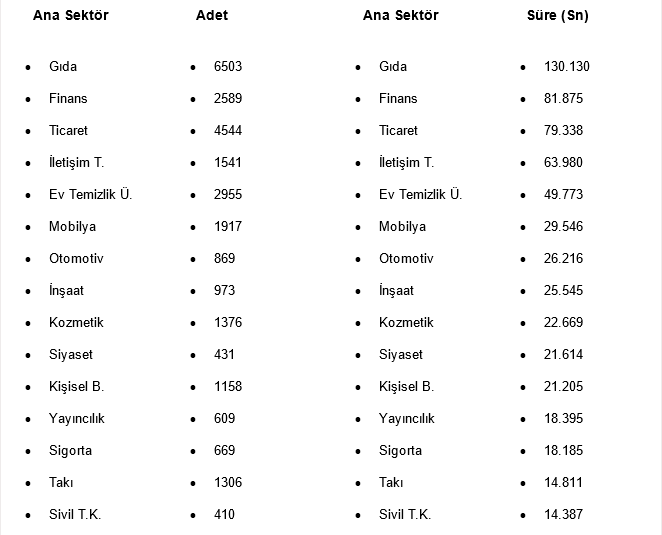Image resolution: width=662 pixels, height=535 pixels.
Task: Select the duration value 81.875
Action: coord(563,99)
